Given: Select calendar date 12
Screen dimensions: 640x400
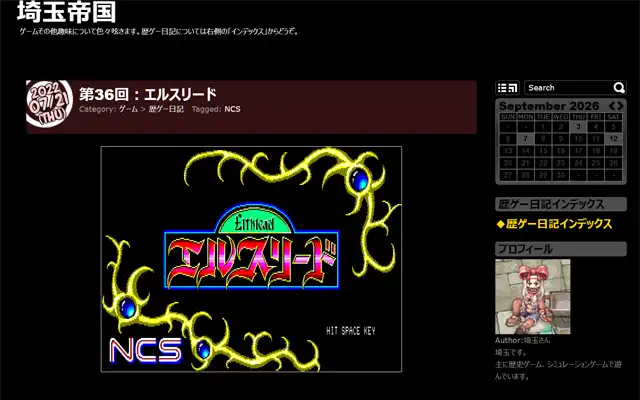Looking at the screenshot, I should tap(613, 139).
